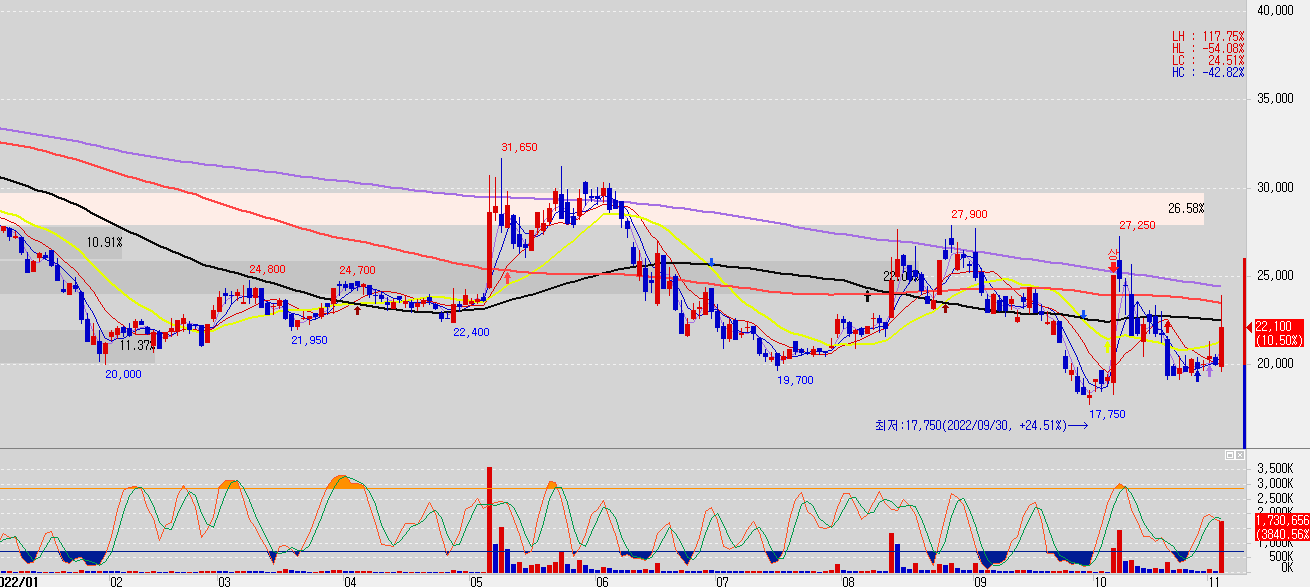Click the 02 month label on the time axis
The height and width of the screenshot is (587, 1310).
[116, 580]
